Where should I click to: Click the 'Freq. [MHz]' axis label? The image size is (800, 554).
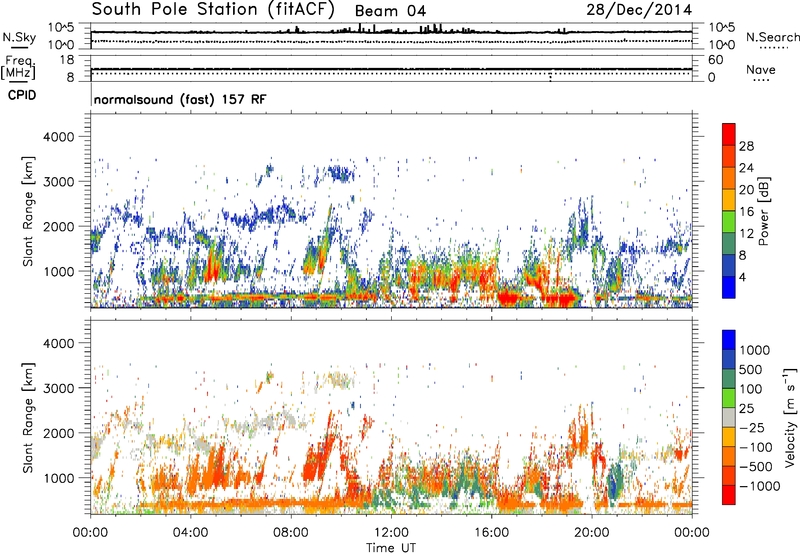point(18,67)
